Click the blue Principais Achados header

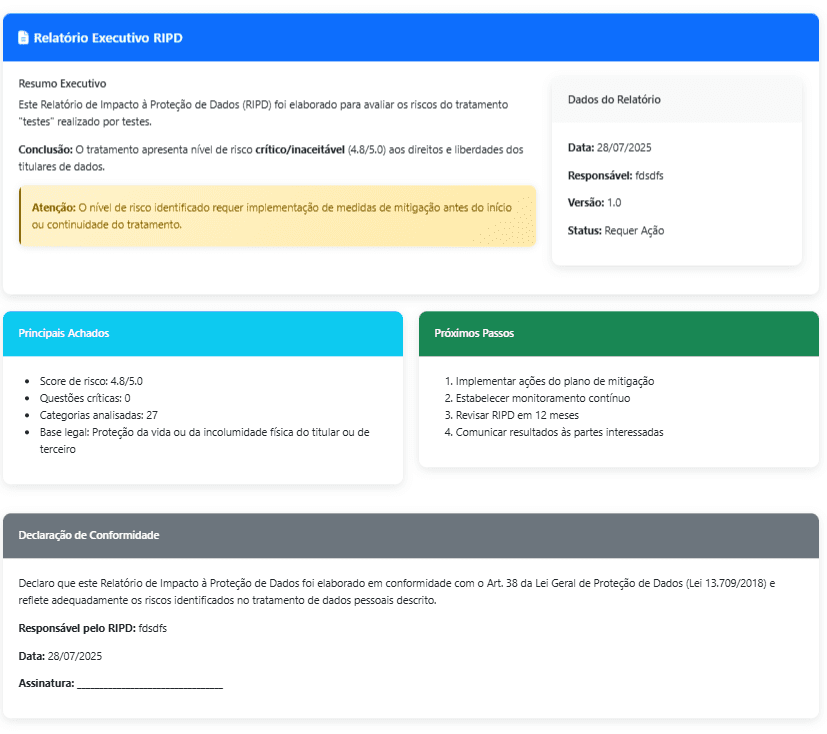tap(203, 333)
